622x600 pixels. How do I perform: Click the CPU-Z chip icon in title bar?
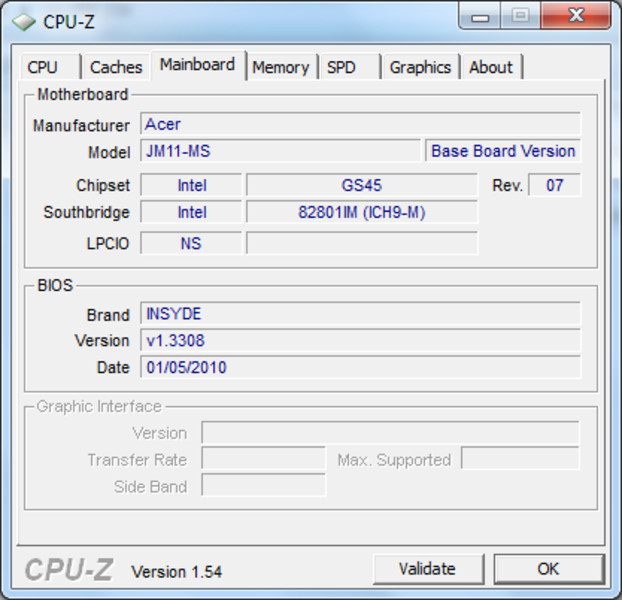point(24,22)
